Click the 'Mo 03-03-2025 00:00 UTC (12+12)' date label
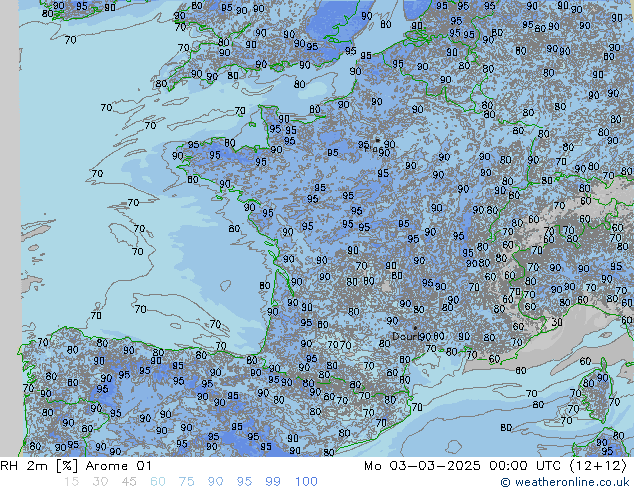 point(495,466)
